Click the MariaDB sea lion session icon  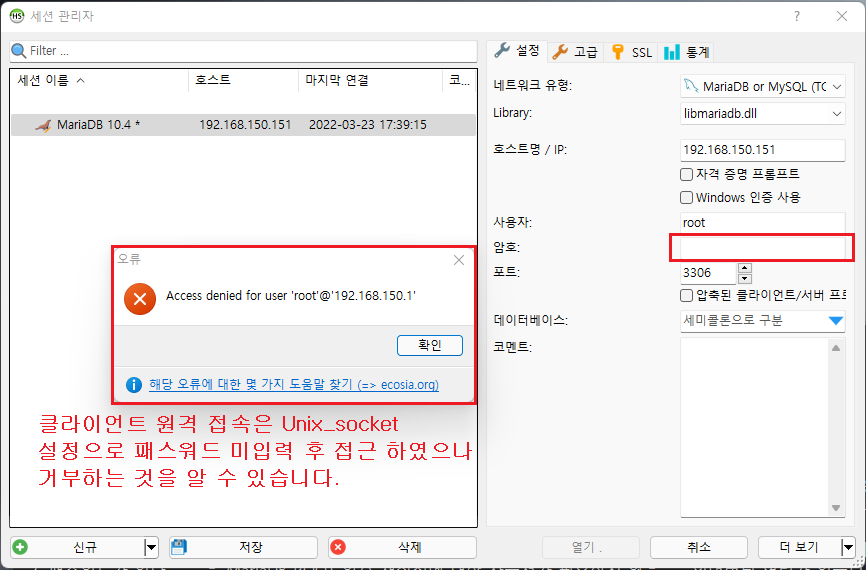(x=43, y=125)
